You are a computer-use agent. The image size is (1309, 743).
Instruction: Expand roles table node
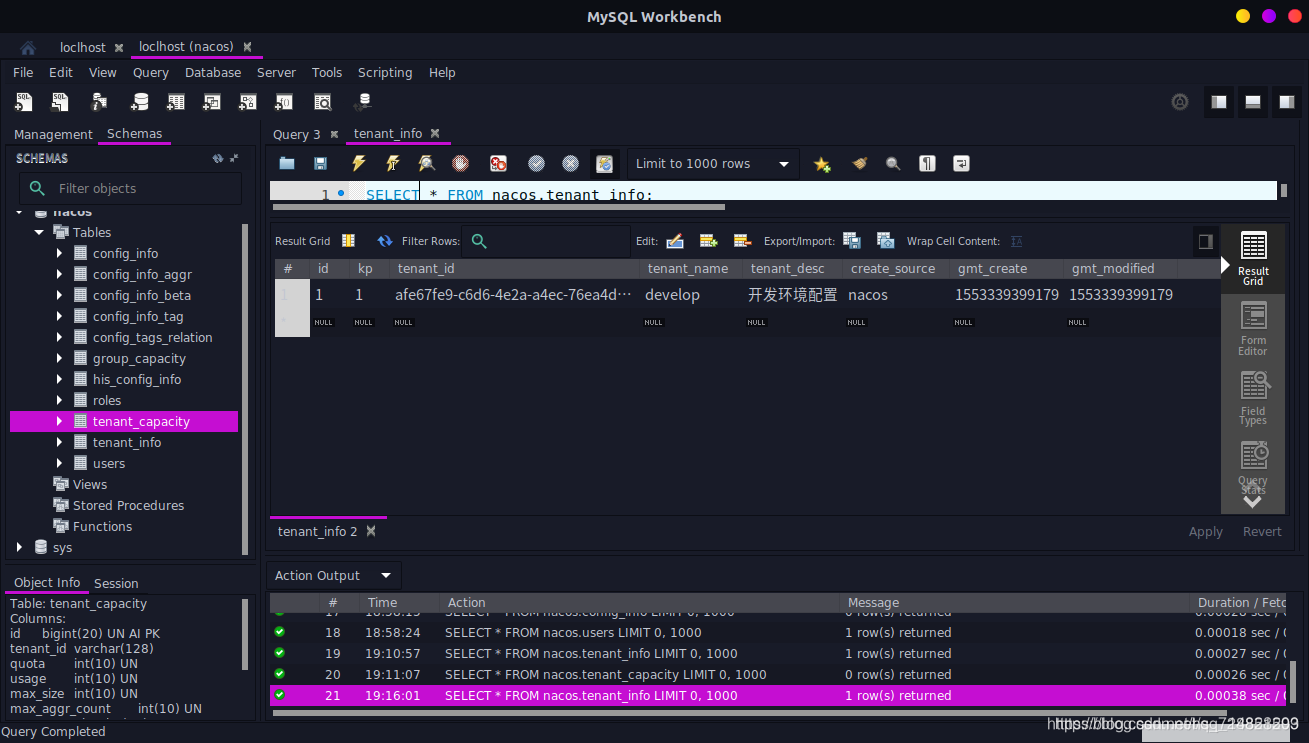point(60,400)
